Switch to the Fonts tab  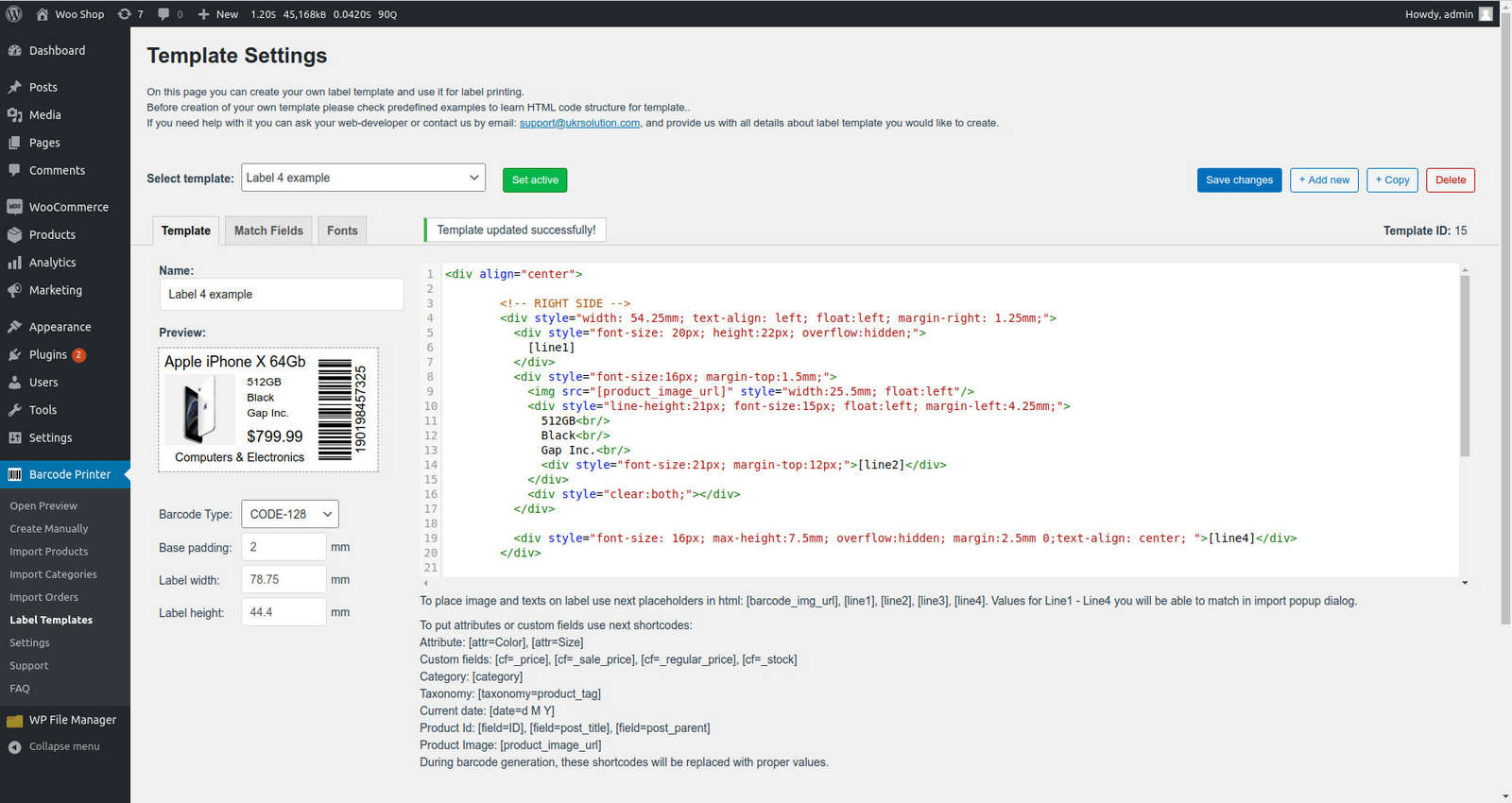tap(342, 231)
